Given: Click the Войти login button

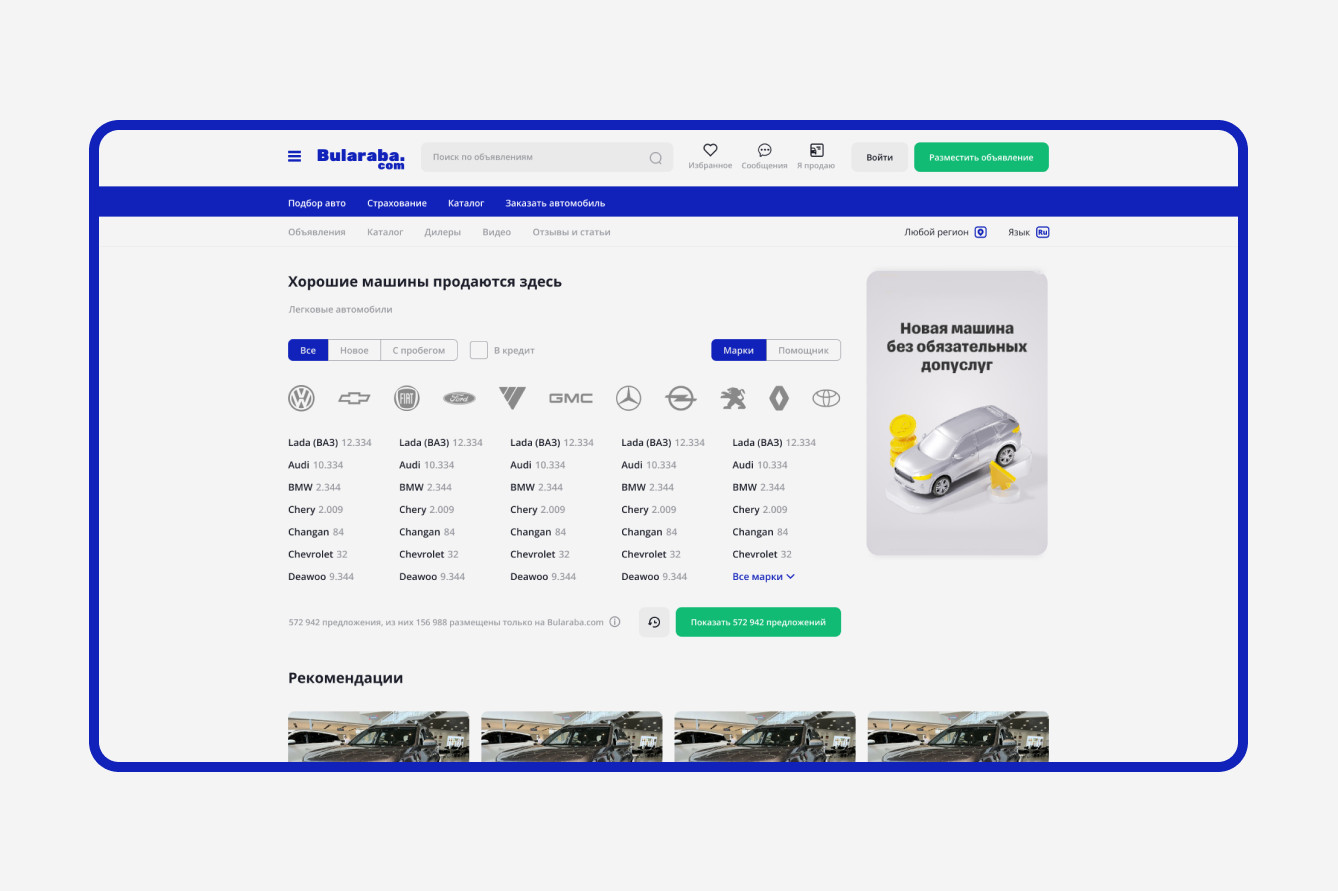Looking at the screenshot, I should click(880, 157).
